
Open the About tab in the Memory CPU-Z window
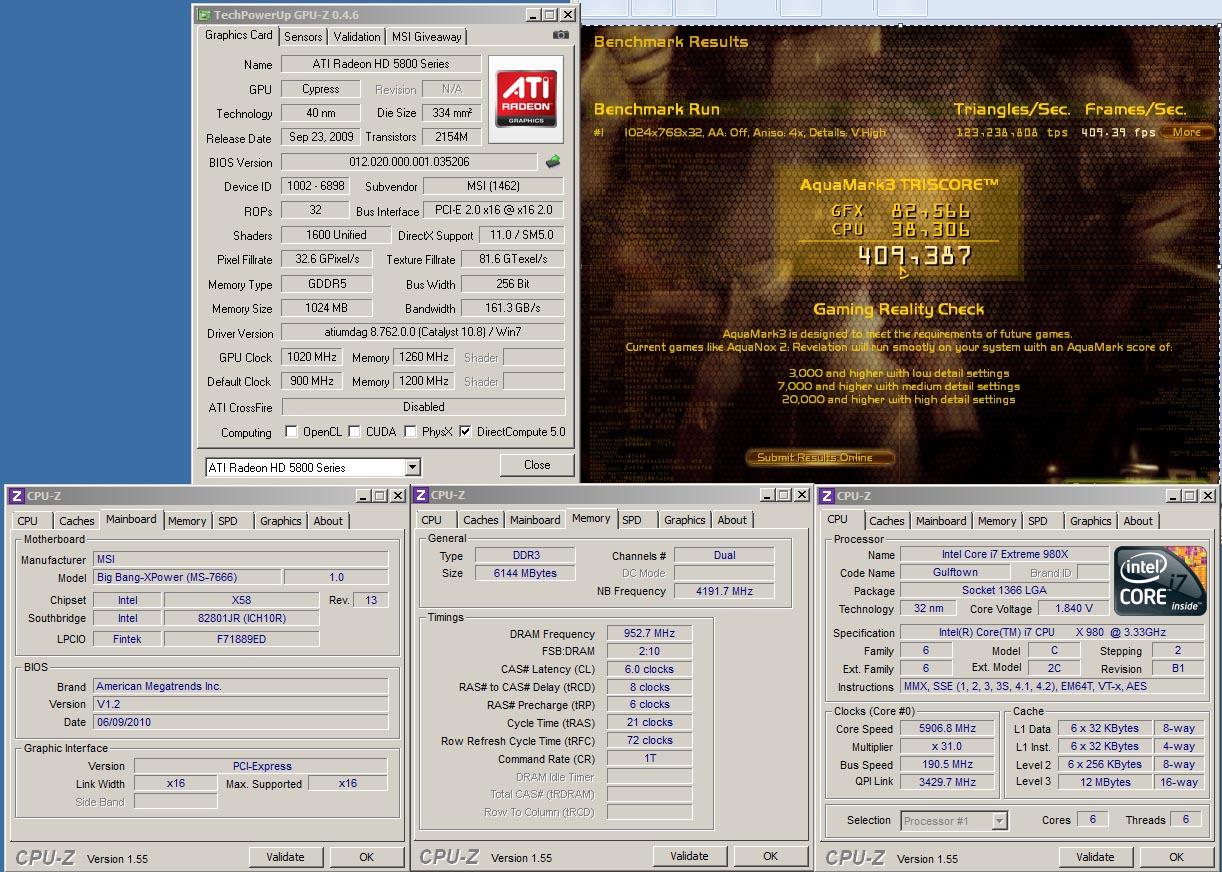coord(732,520)
